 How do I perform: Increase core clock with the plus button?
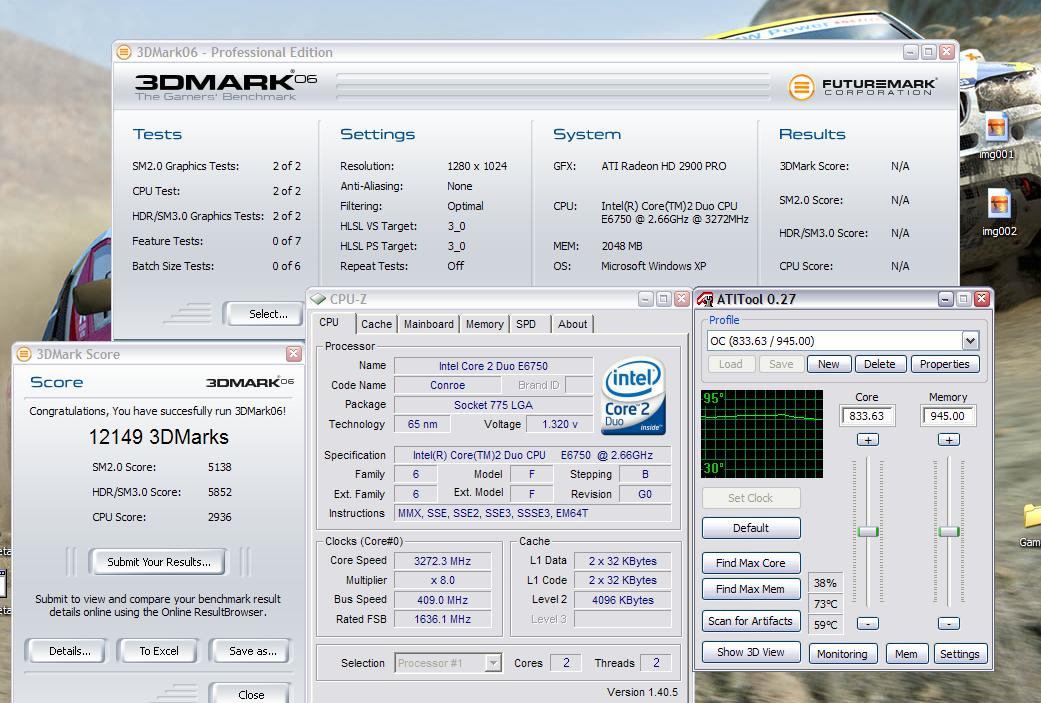coord(868,439)
